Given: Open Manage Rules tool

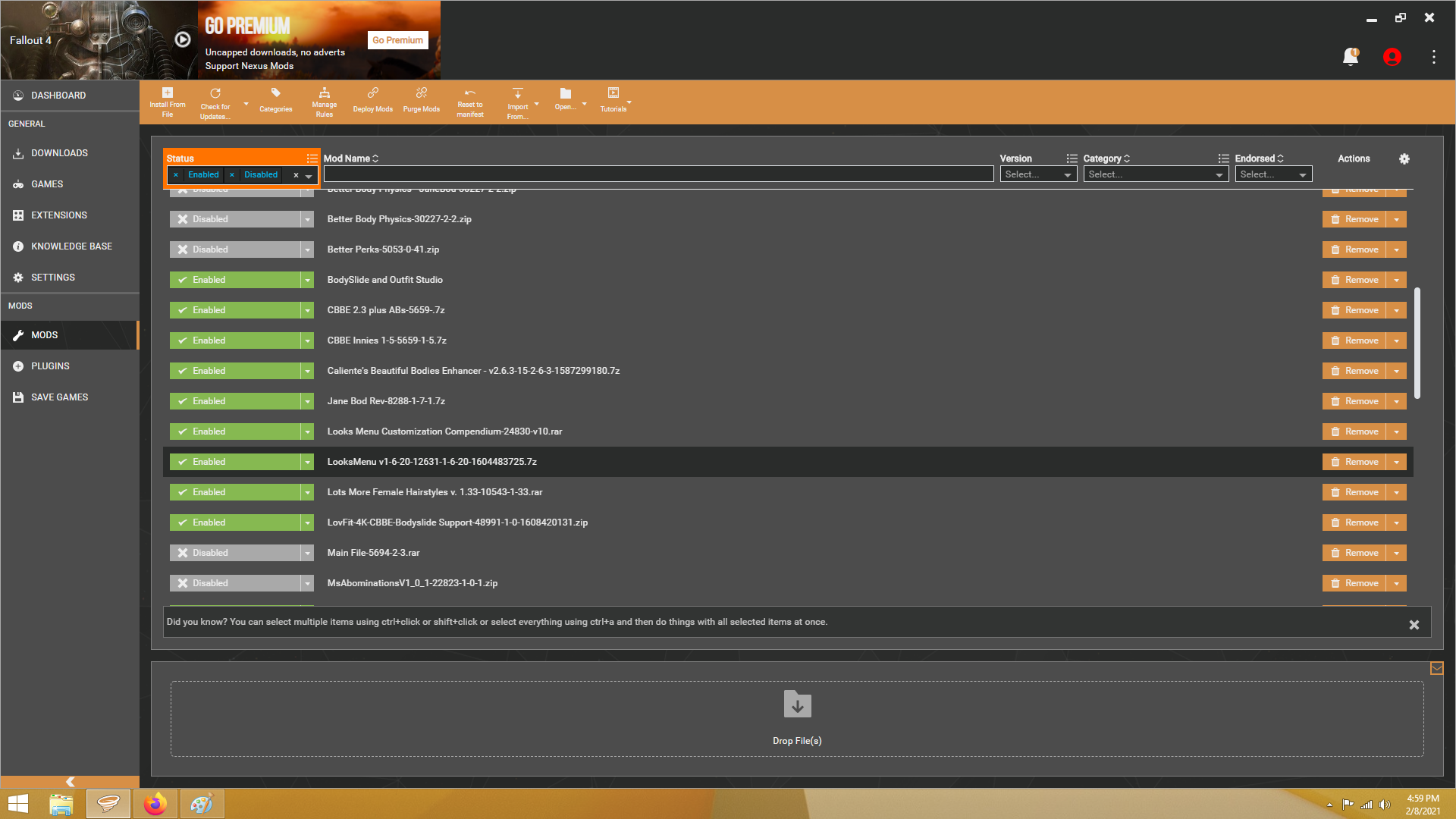Looking at the screenshot, I should tap(325, 102).
